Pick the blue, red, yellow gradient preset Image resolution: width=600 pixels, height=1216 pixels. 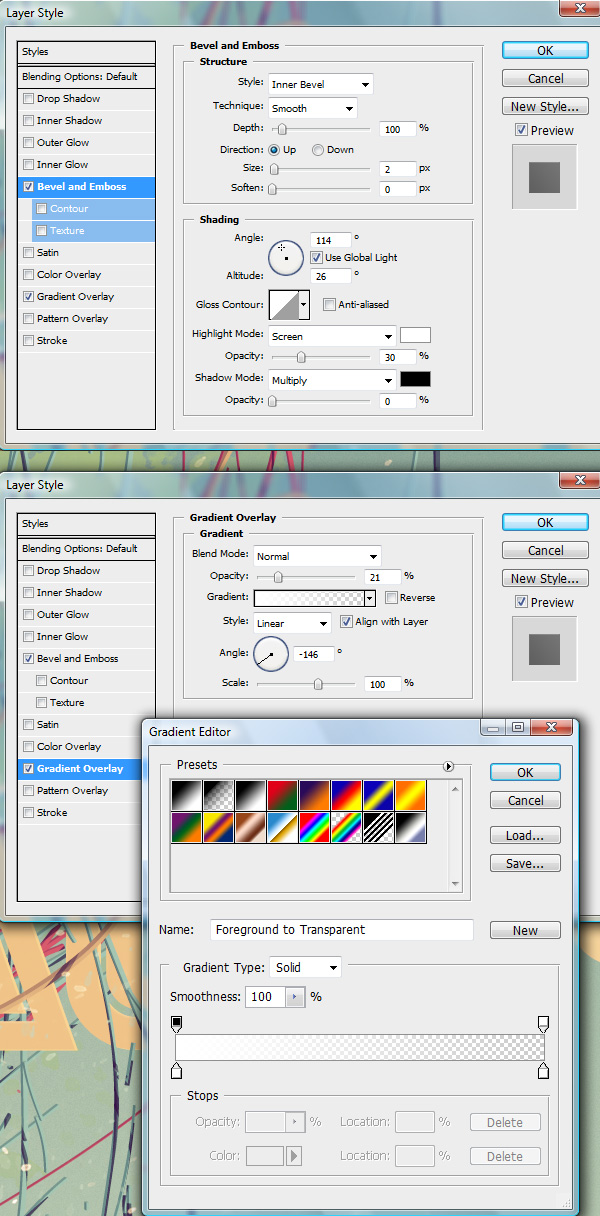[347, 796]
